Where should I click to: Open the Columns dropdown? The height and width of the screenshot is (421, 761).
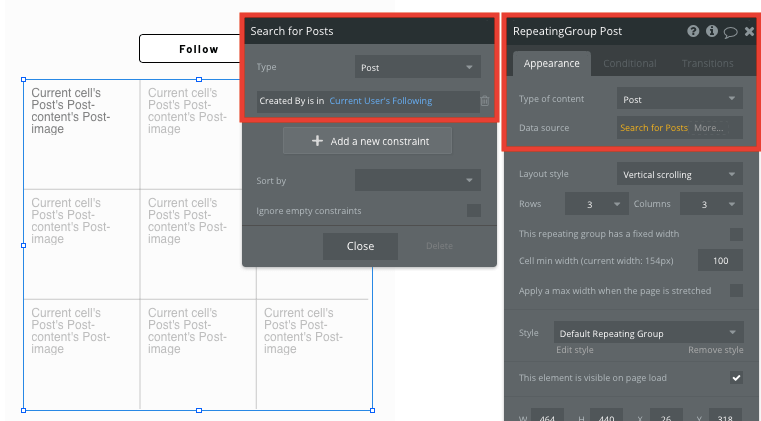tap(711, 204)
